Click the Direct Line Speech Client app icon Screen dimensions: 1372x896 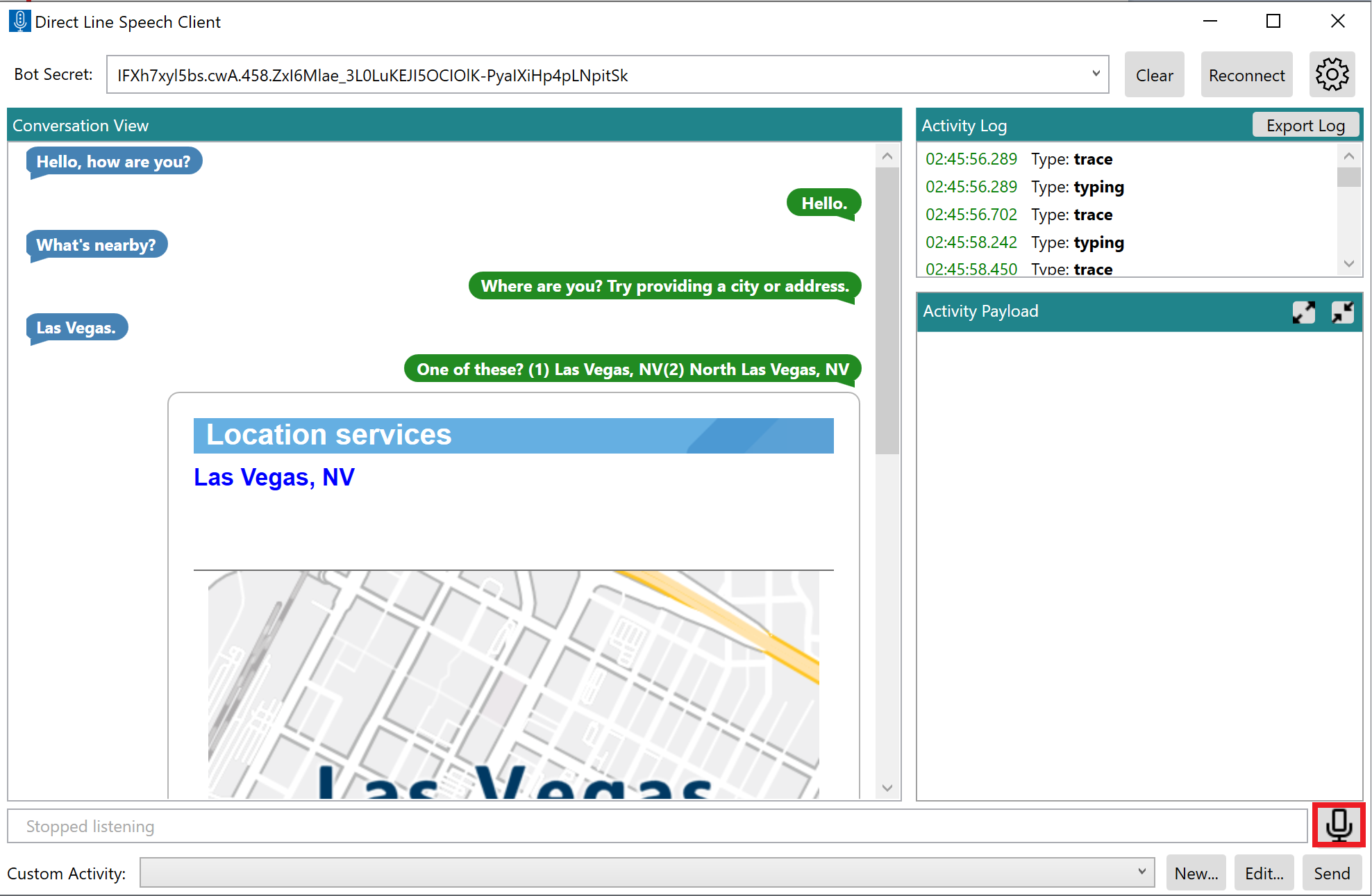[19, 21]
